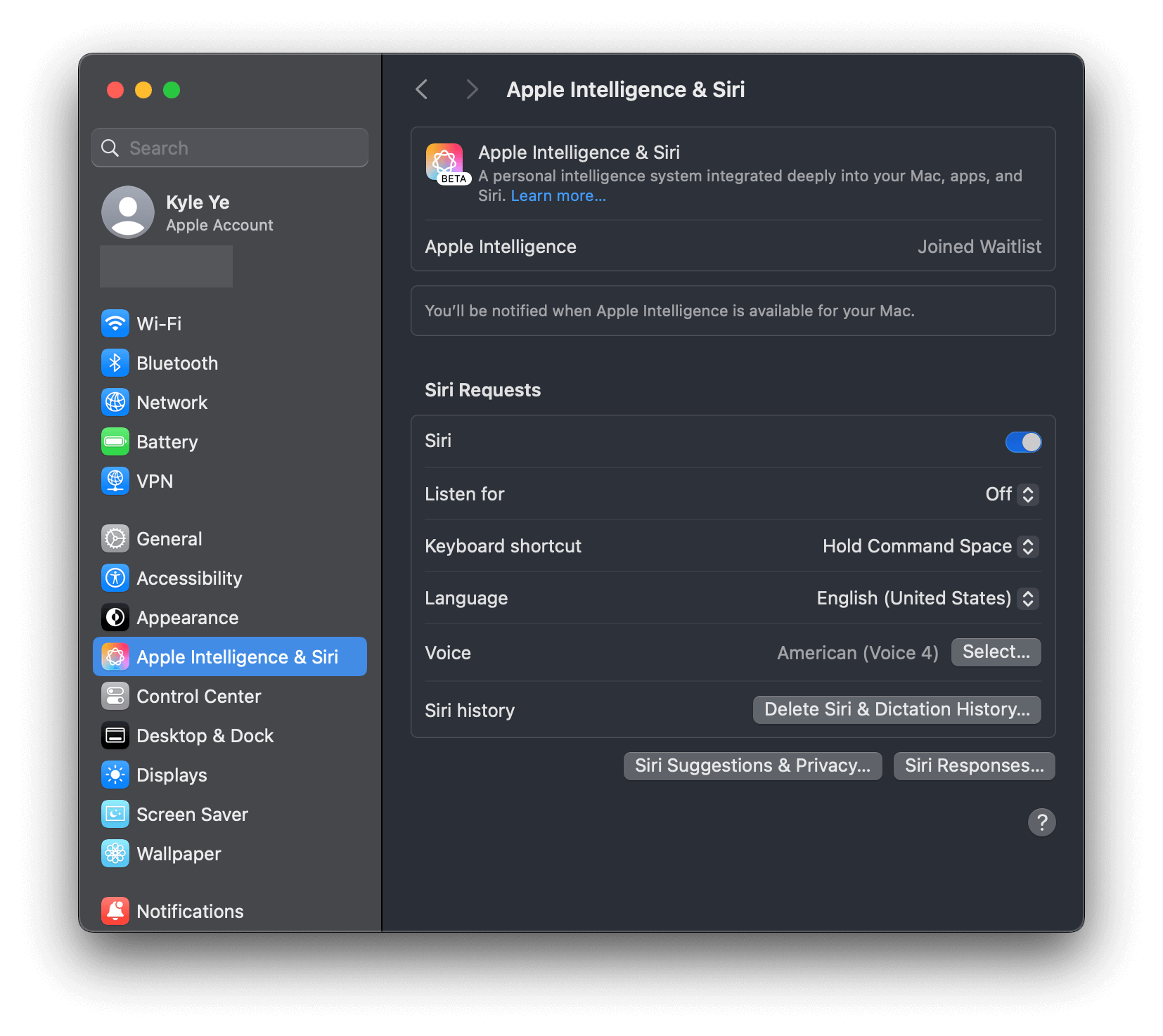
Task: Select the Wallpaper sidebar item
Action: point(179,853)
